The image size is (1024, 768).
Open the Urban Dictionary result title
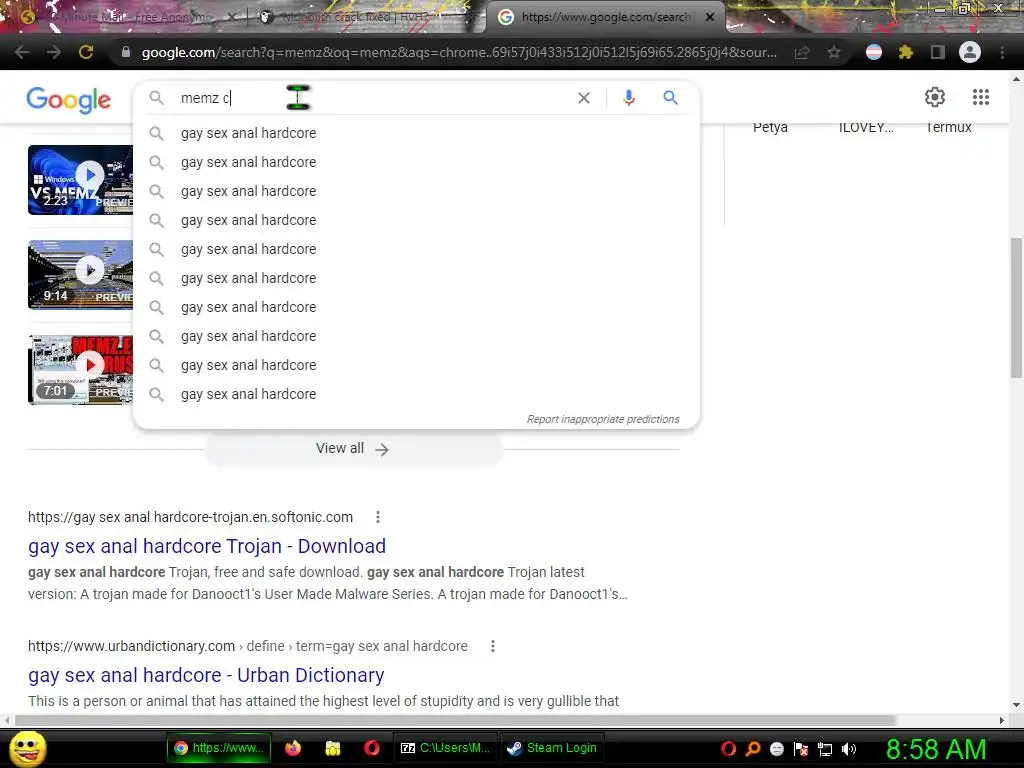click(x=206, y=675)
